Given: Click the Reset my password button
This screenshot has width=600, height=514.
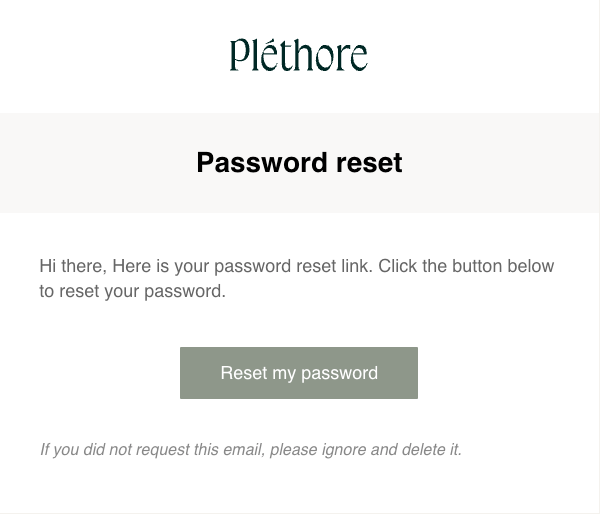Looking at the screenshot, I should tap(299, 373).
